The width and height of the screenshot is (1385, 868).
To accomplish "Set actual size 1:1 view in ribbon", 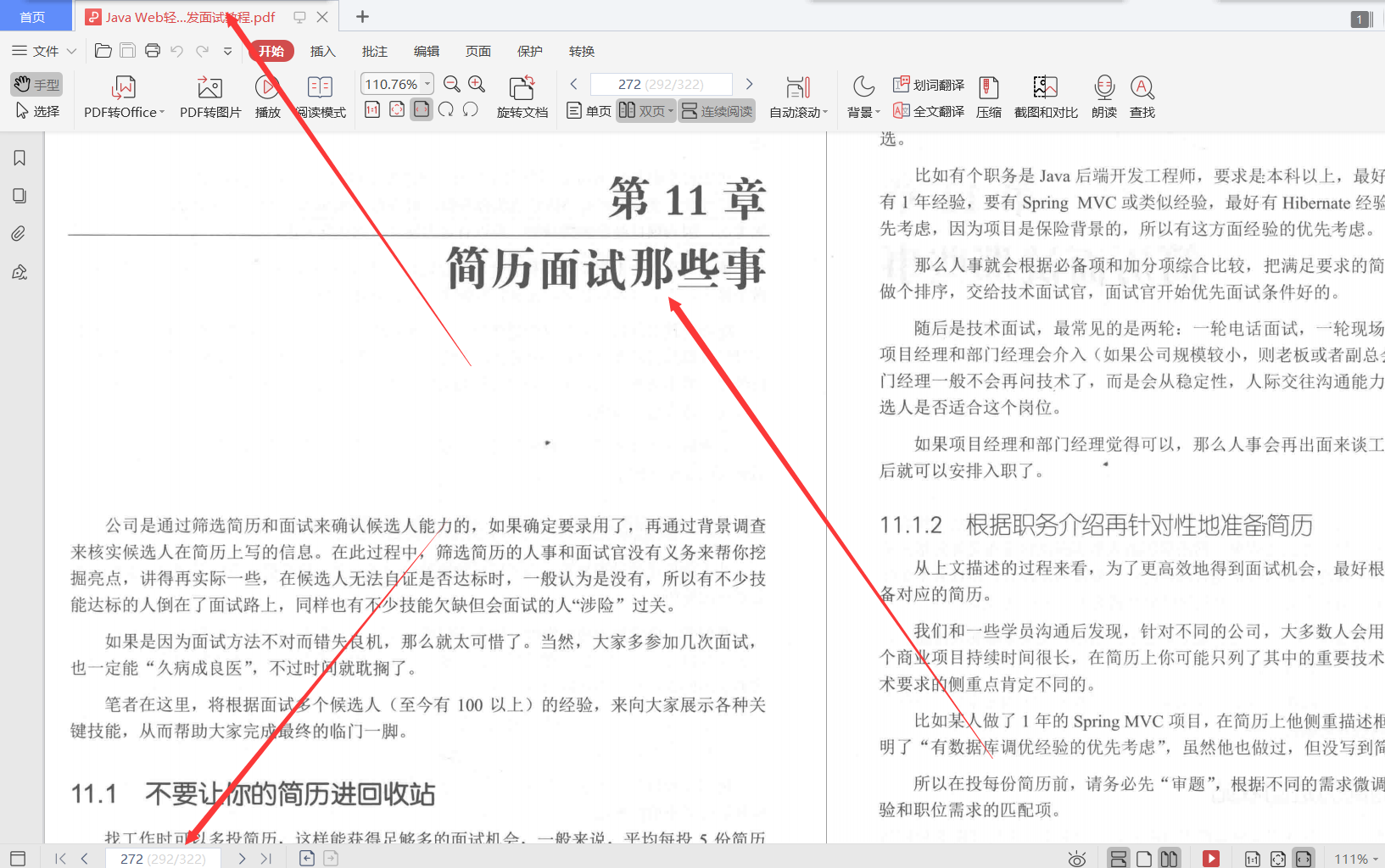I will click(x=372, y=109).
